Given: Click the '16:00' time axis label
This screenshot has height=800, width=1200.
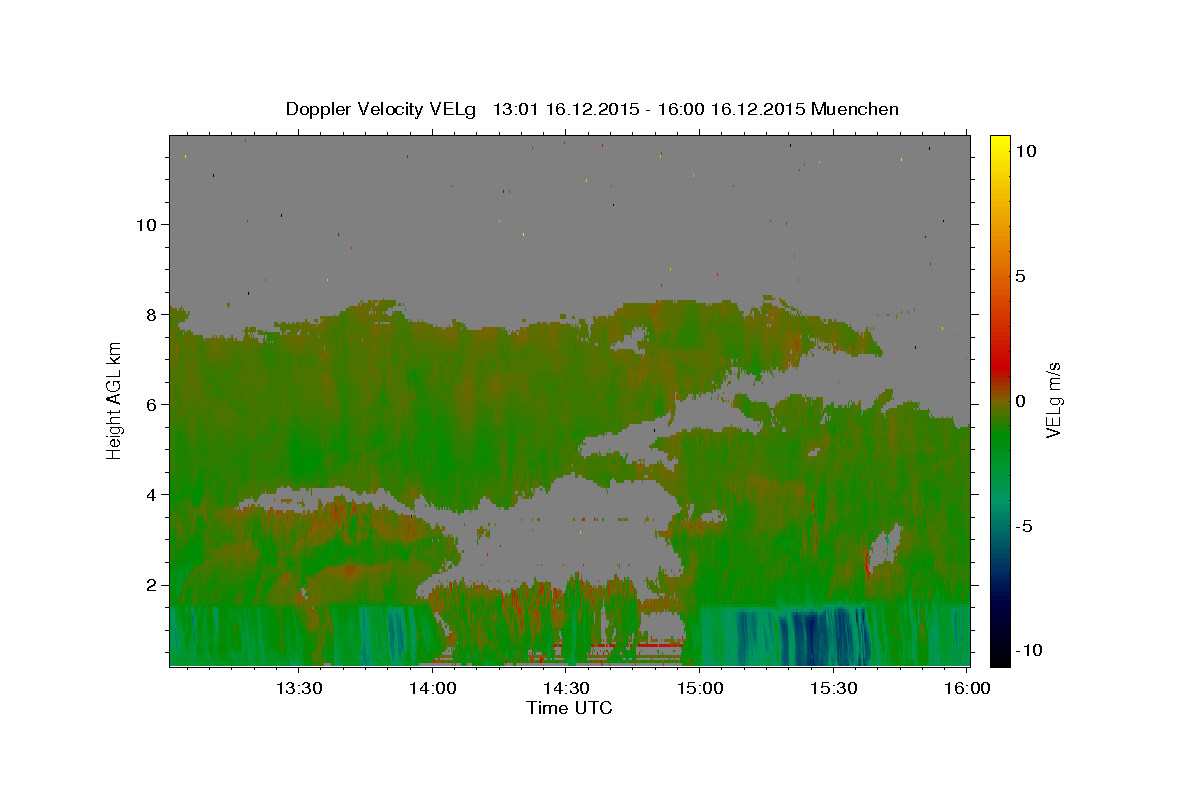Looking at the screenshot, I should pyautogui.click(x=968, y=688).
